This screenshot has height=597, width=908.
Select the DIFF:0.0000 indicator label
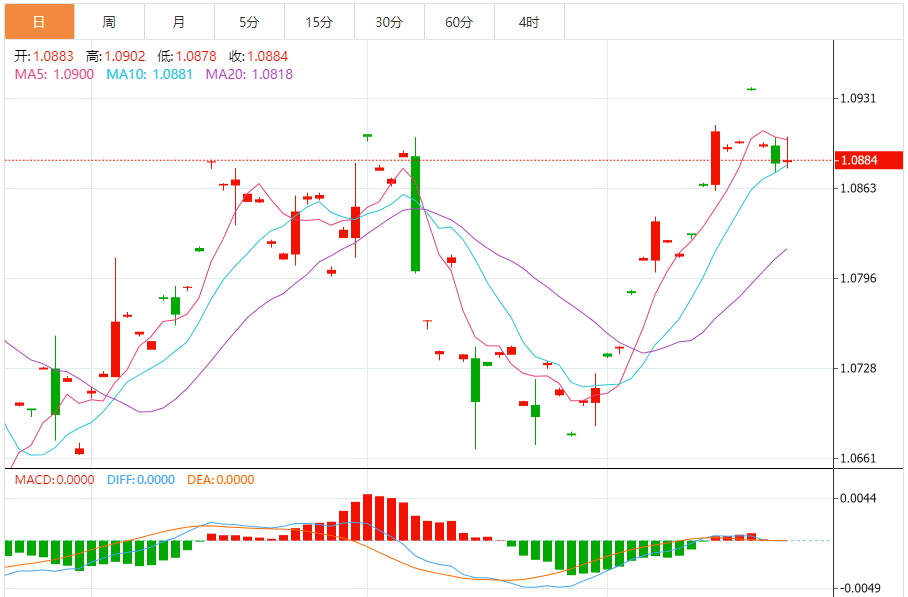point(141,479)
